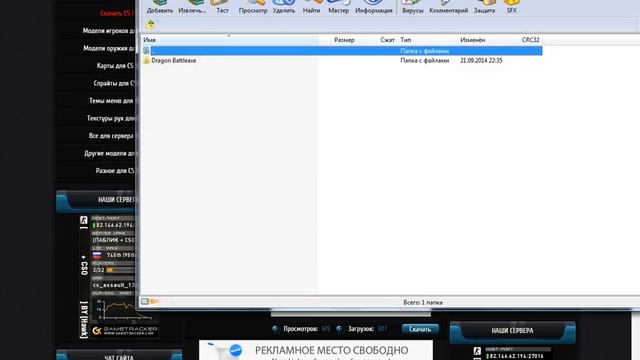Click the right-side 'НАШИ СЕРВЕРА' panel header

click(x=512, y=331)
